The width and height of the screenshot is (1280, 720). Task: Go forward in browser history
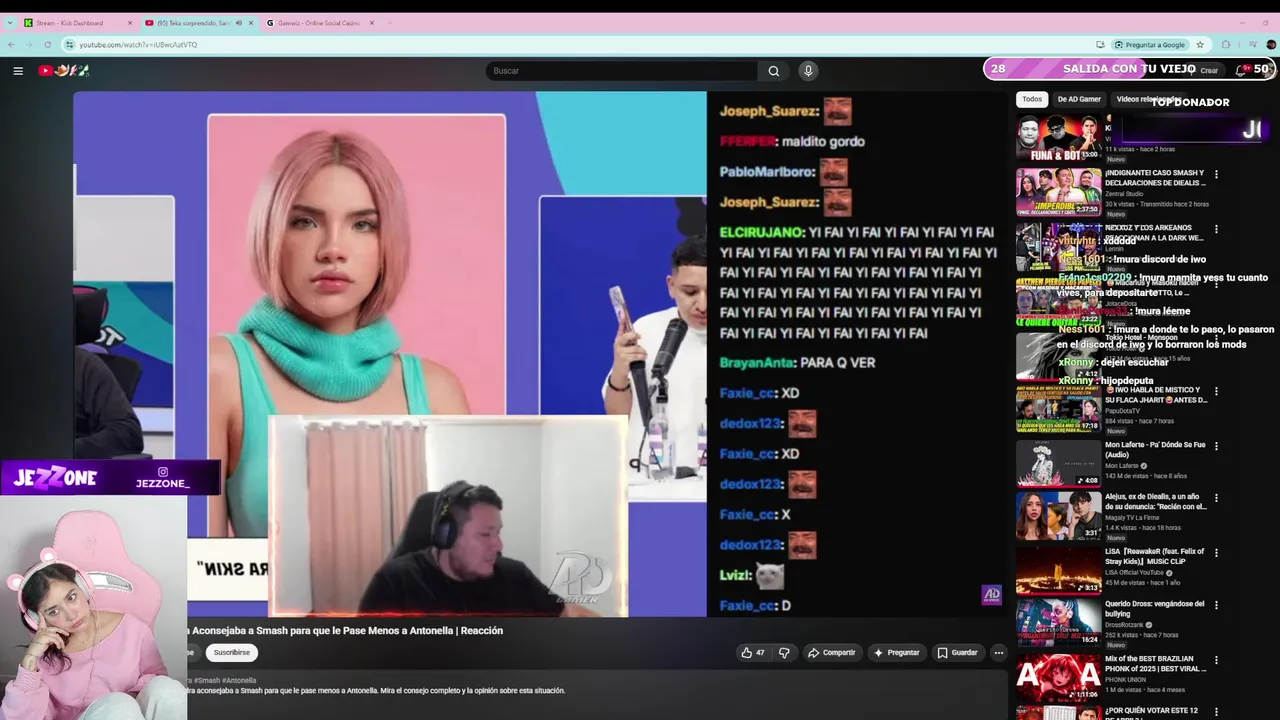click(x=30, y=44)
